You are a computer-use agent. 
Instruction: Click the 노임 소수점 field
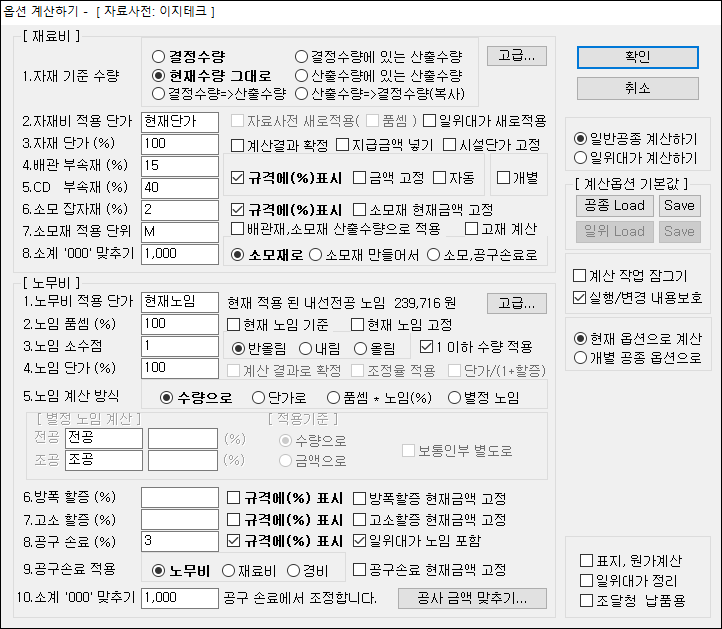(x=180, y=346)
